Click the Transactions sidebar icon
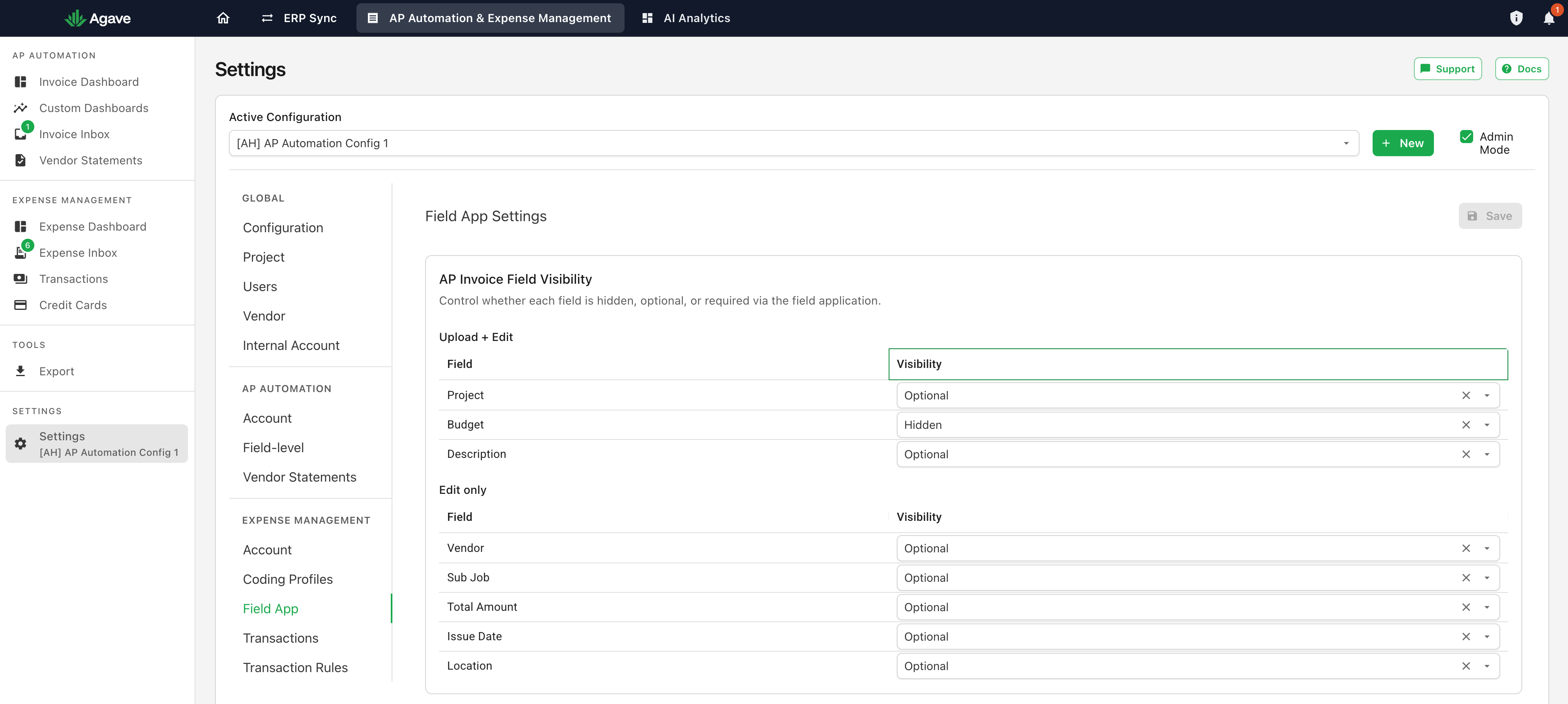Viewport: 1568px width, 704px height. tap(21, 279)
